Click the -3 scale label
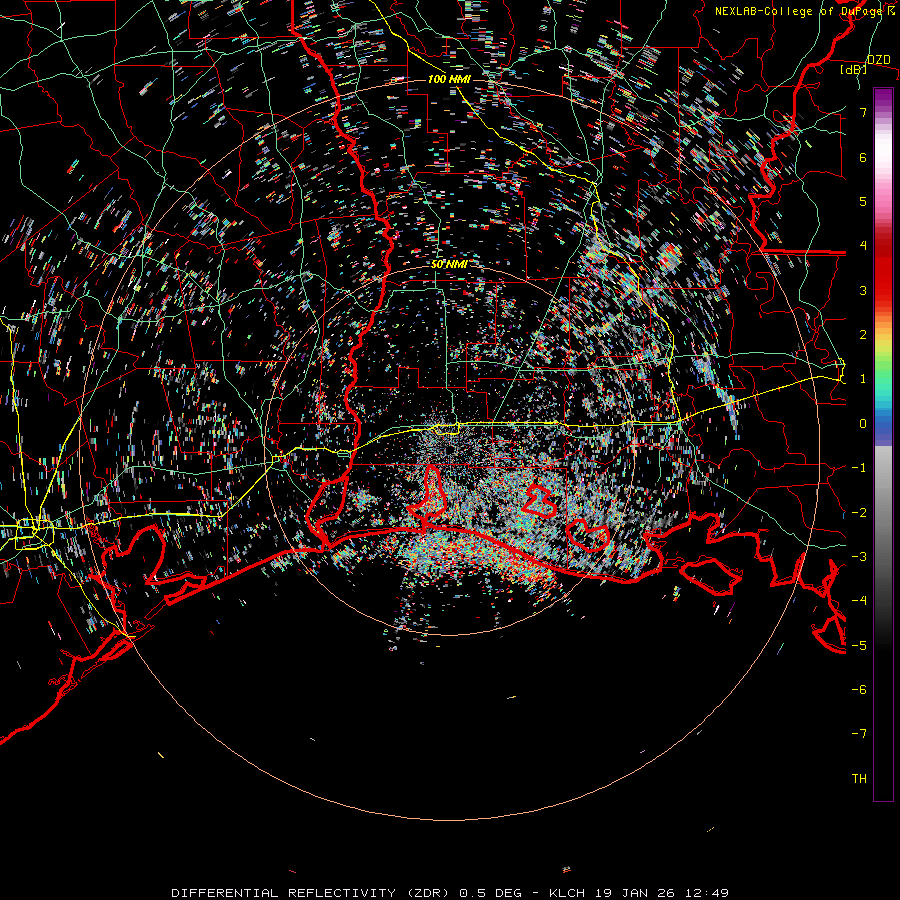Image resolution: width=900 pixels, height=900 pixels. pyautogui.click(x=859, y=557)
